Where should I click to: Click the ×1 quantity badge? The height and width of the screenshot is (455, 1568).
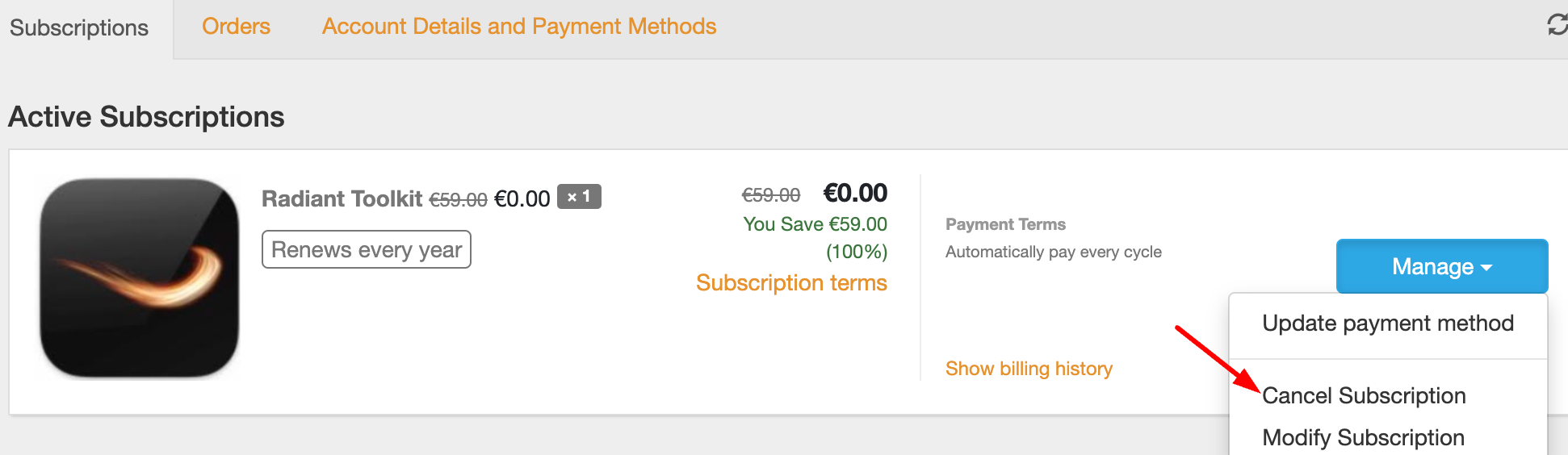coord(579,196)
